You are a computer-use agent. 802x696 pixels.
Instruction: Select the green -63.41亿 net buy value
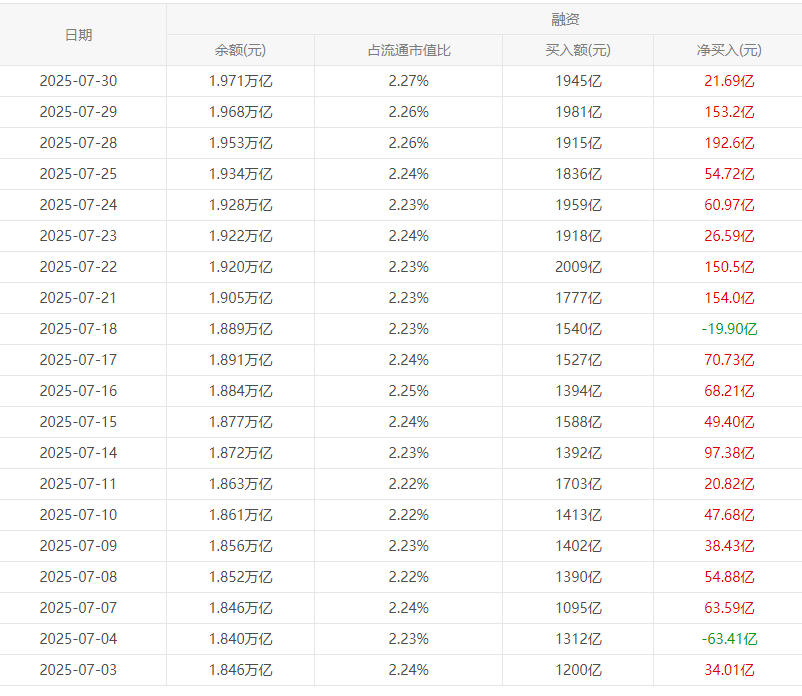point(729,639)
